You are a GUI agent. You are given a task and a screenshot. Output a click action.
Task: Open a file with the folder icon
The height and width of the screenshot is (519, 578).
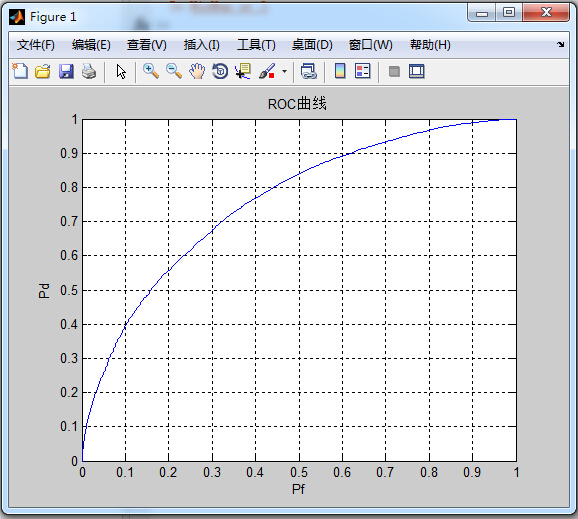tap(43, 71)
